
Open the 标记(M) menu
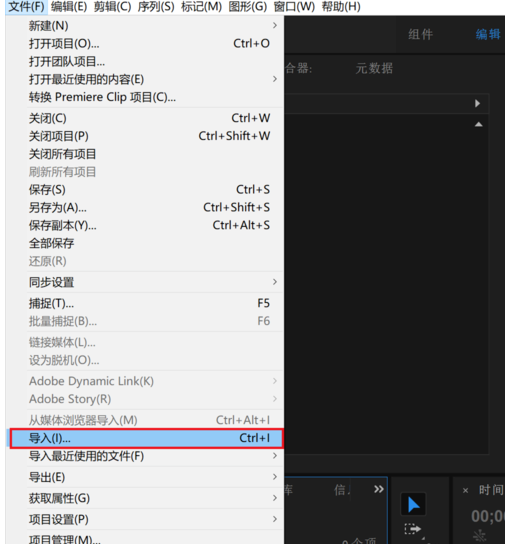point(201,7)
